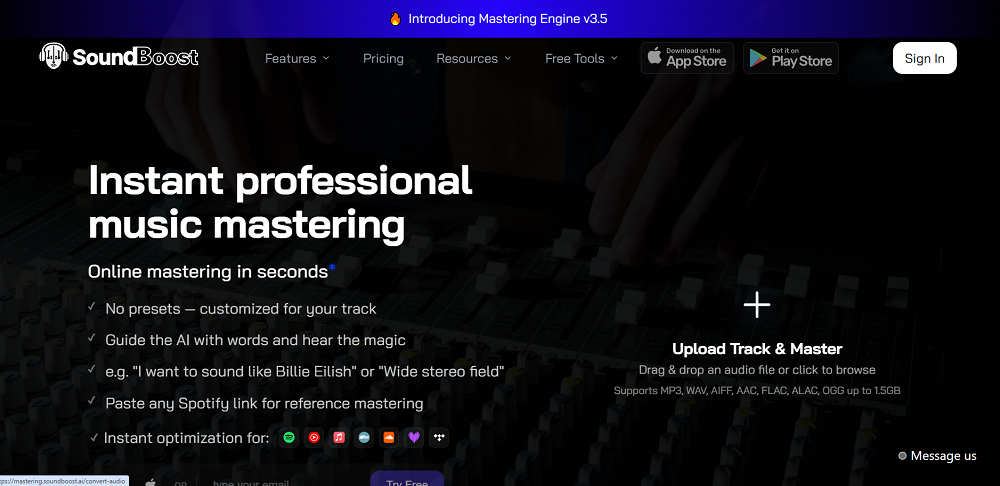Click the Sign In button
This screenshot has height=486, width=1000.
coord(925,58)
